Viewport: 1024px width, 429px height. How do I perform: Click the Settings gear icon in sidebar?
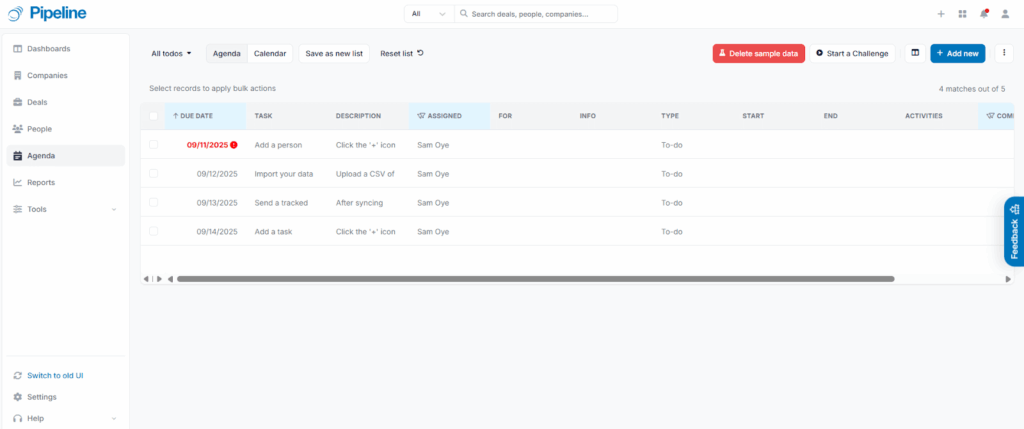[18, 397]
